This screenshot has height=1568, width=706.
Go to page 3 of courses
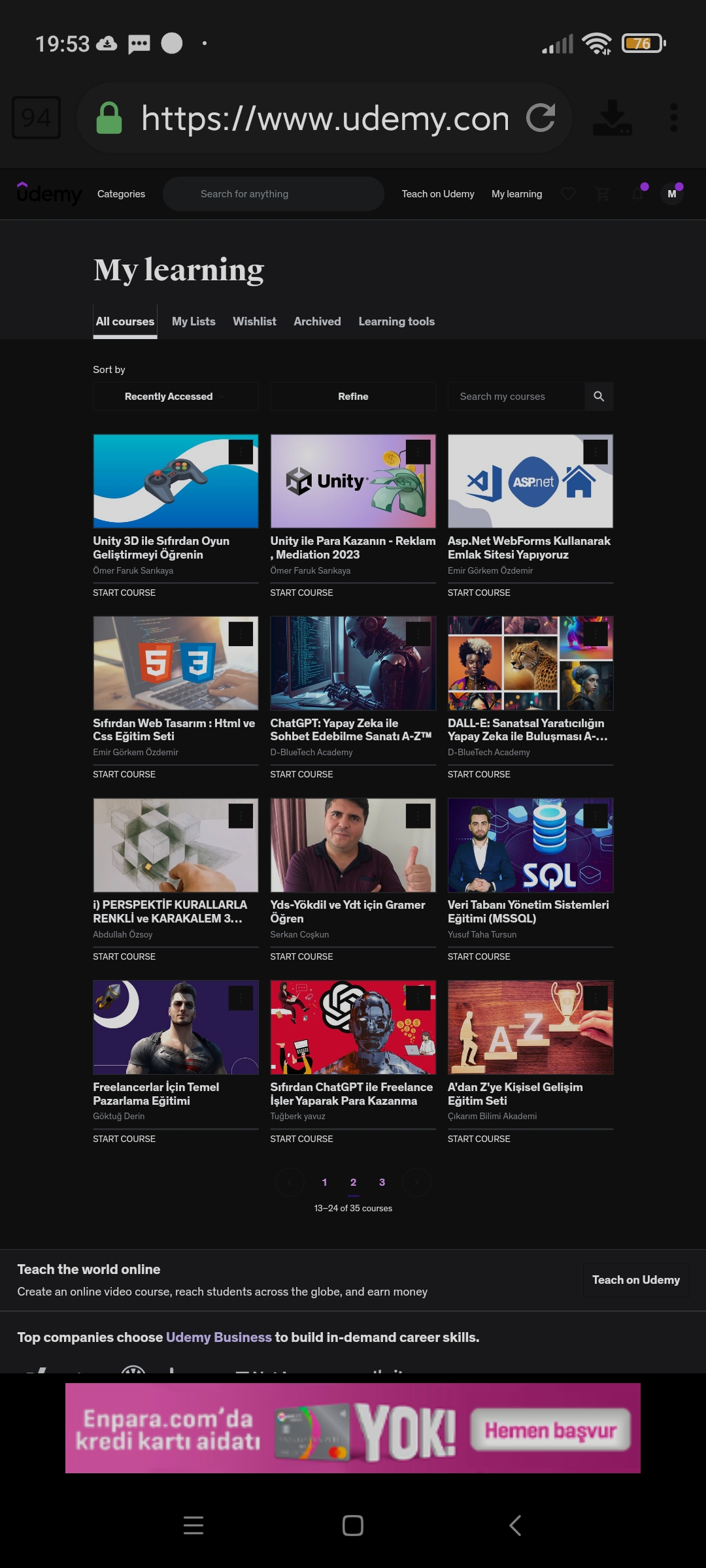[382, 1182]
